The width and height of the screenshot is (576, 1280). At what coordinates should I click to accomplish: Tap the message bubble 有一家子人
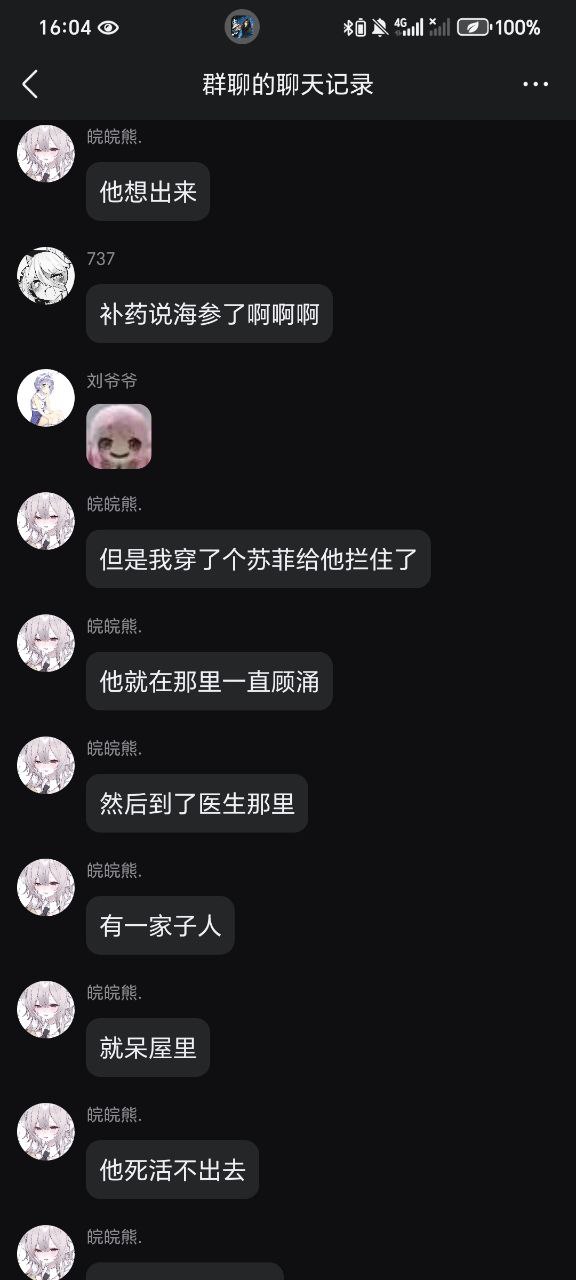point(160,925)
